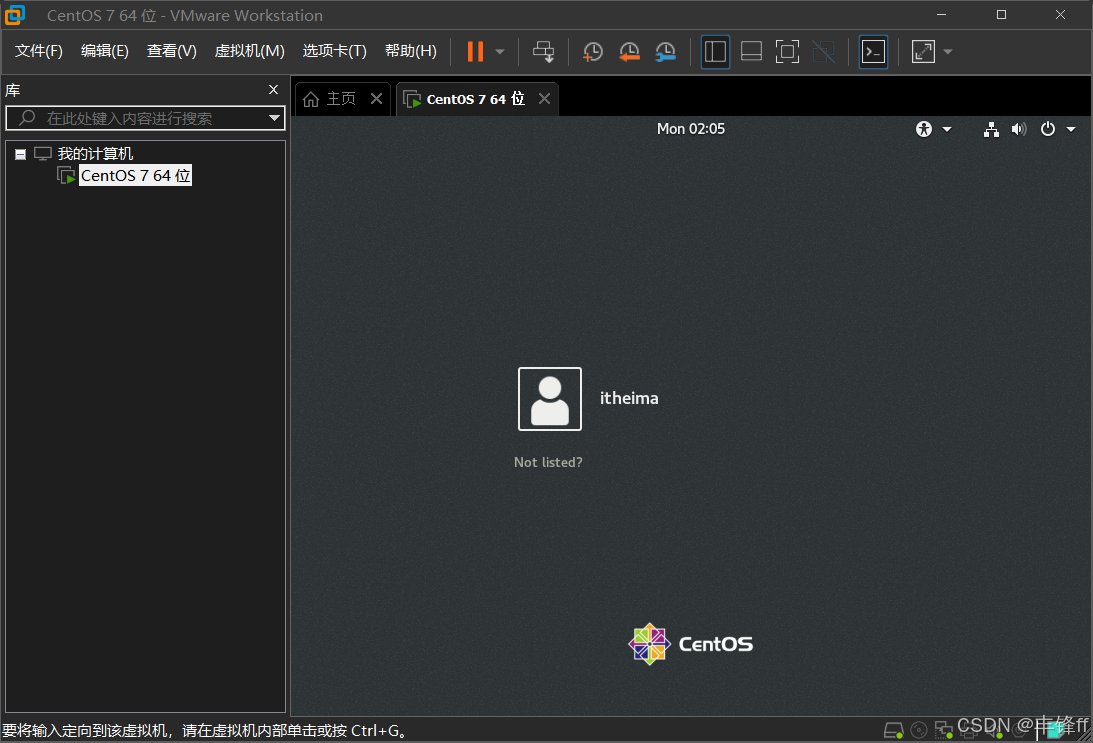This screenshot has height=743, width=1093.
Task: Open the snapshot manager
Action: point(666,52)
